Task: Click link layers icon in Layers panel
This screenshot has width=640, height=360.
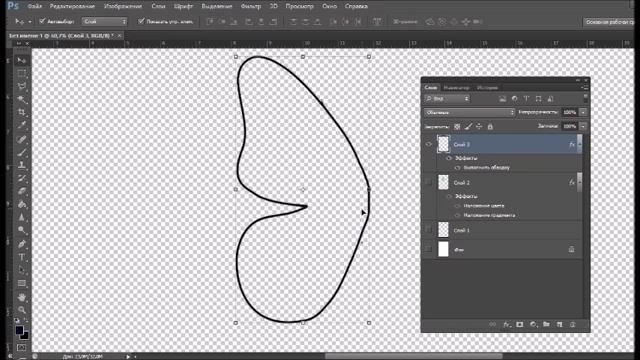Action: click(493, 324)
